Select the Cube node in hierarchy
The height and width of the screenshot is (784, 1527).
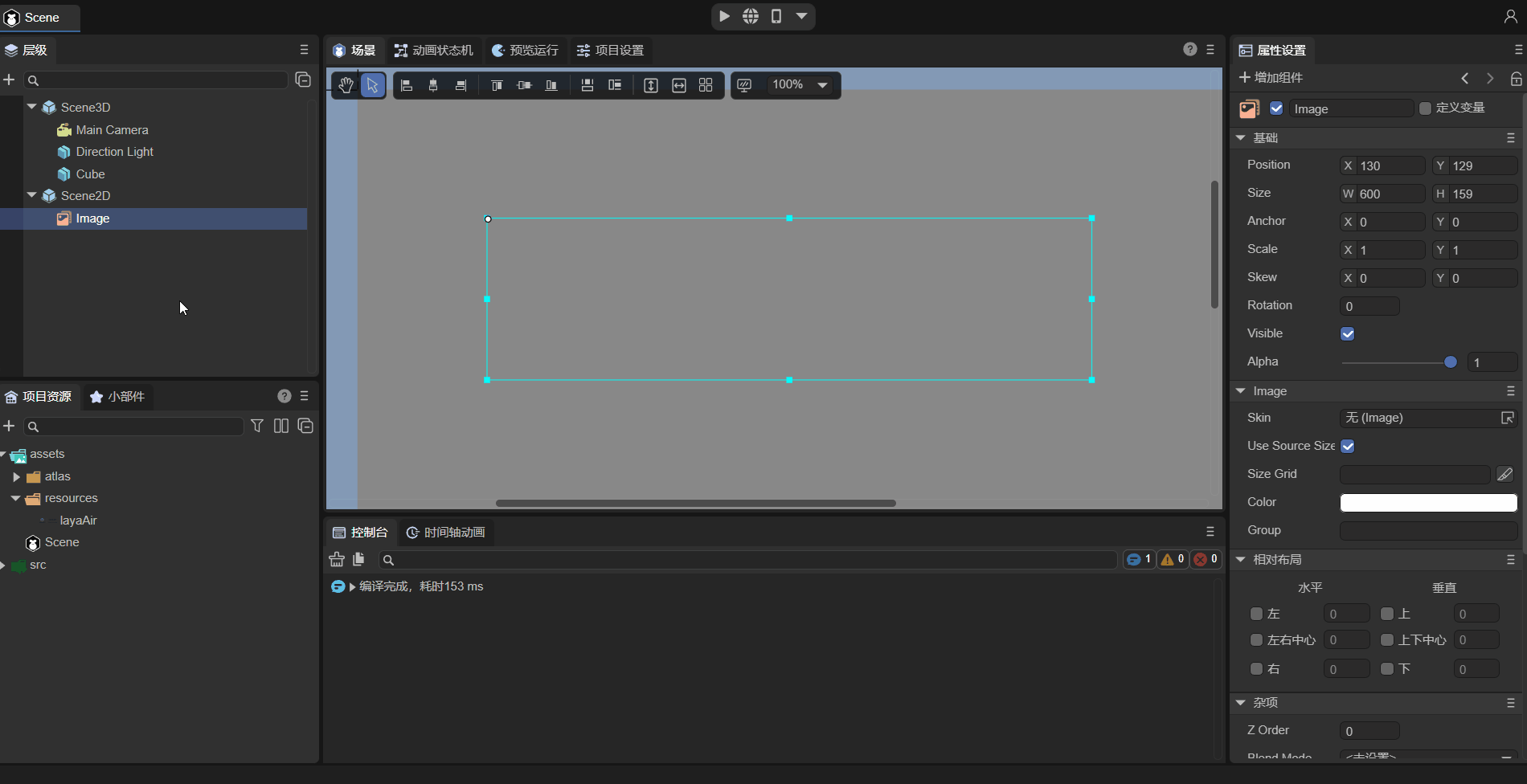tap(90, 174)
